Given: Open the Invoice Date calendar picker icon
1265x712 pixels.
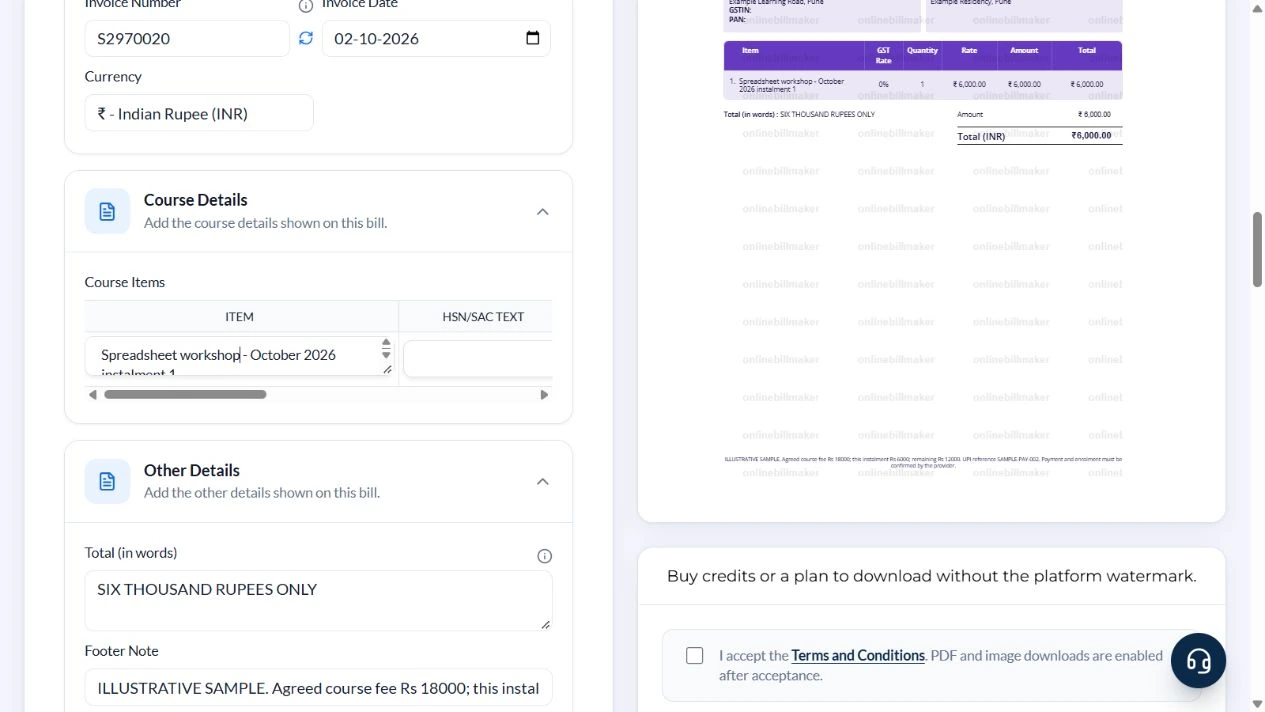Looking at the screenshot, I should click(x=532, y=38).
